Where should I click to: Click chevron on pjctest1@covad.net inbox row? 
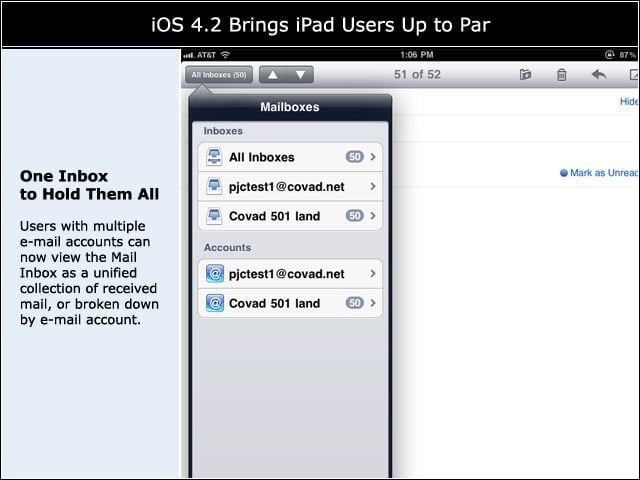(373, 187)
